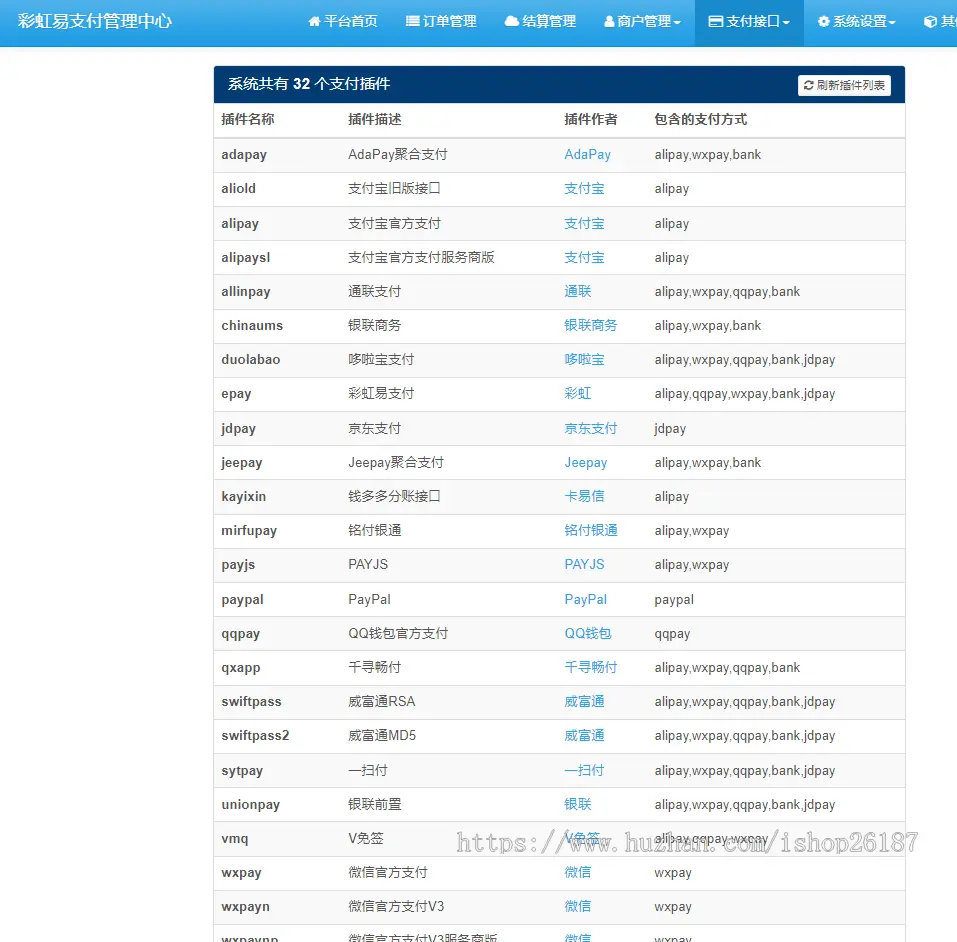Click the cube icon at the navbar's right edge
This screenshot has height=942, width=957.
pyautogui.click(x=930, y=21)
